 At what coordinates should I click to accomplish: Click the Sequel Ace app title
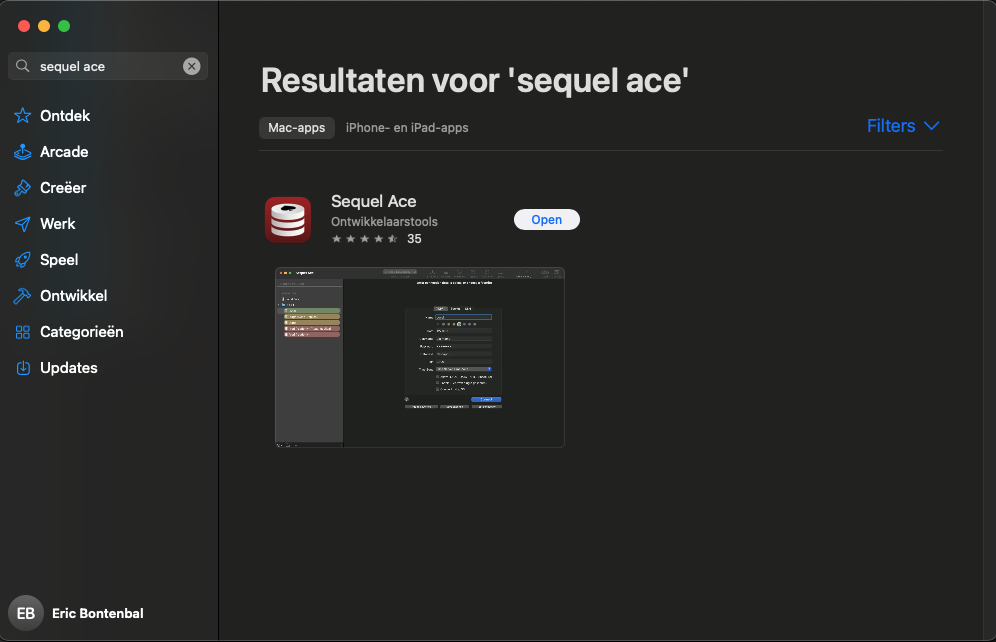[x=374, y=201]
